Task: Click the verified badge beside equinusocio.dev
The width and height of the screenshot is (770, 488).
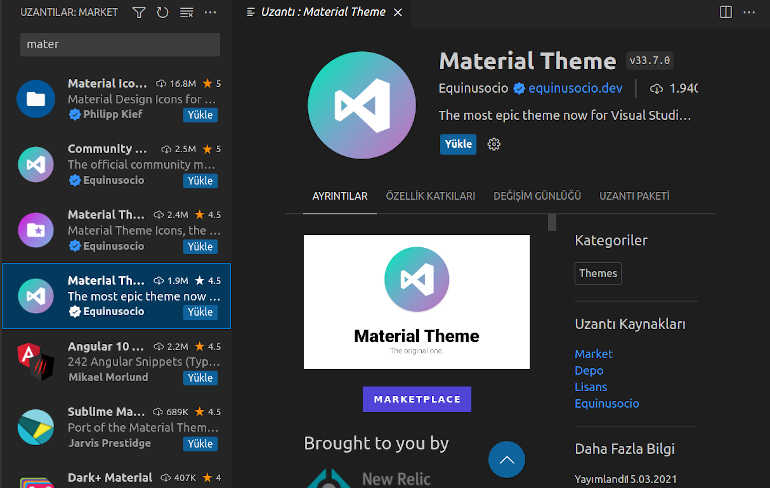Action: 519,88
